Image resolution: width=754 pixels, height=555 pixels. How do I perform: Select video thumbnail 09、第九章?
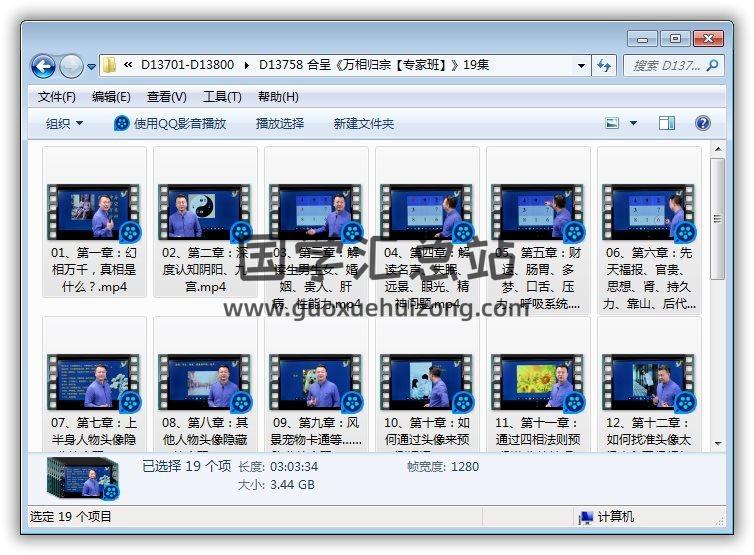tap(316, 382)
